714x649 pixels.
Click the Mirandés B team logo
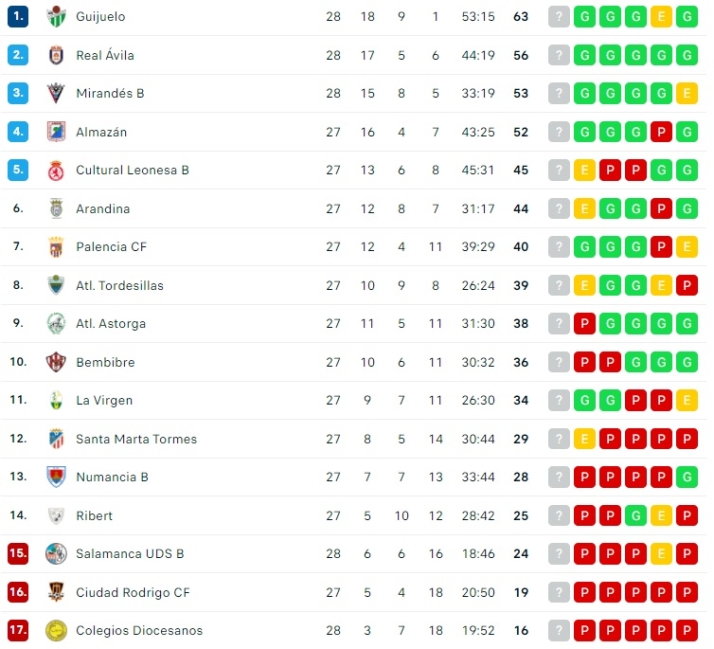[56, 93]
